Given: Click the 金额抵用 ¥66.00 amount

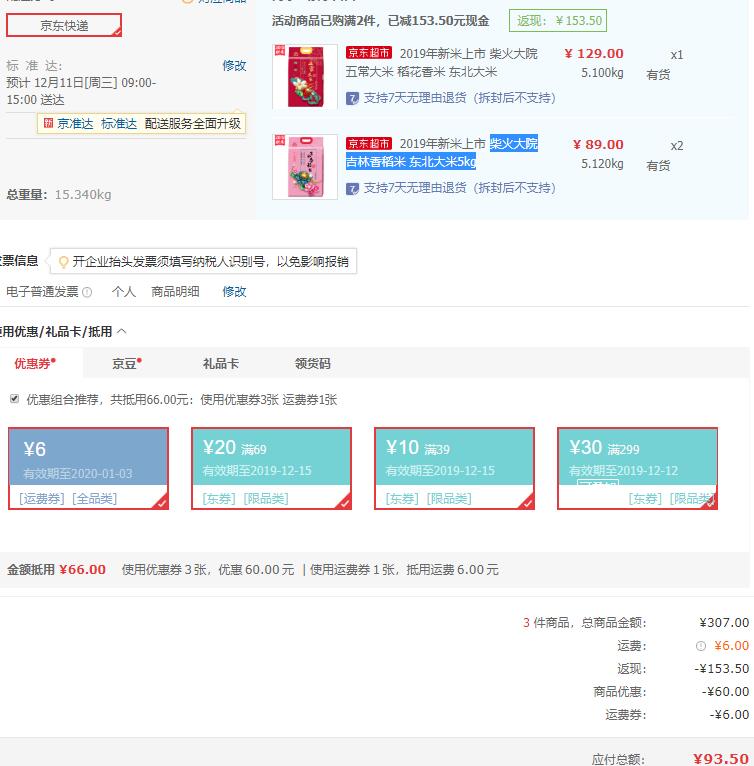Looking at the screenshot, I should click(x=82, y=570).
